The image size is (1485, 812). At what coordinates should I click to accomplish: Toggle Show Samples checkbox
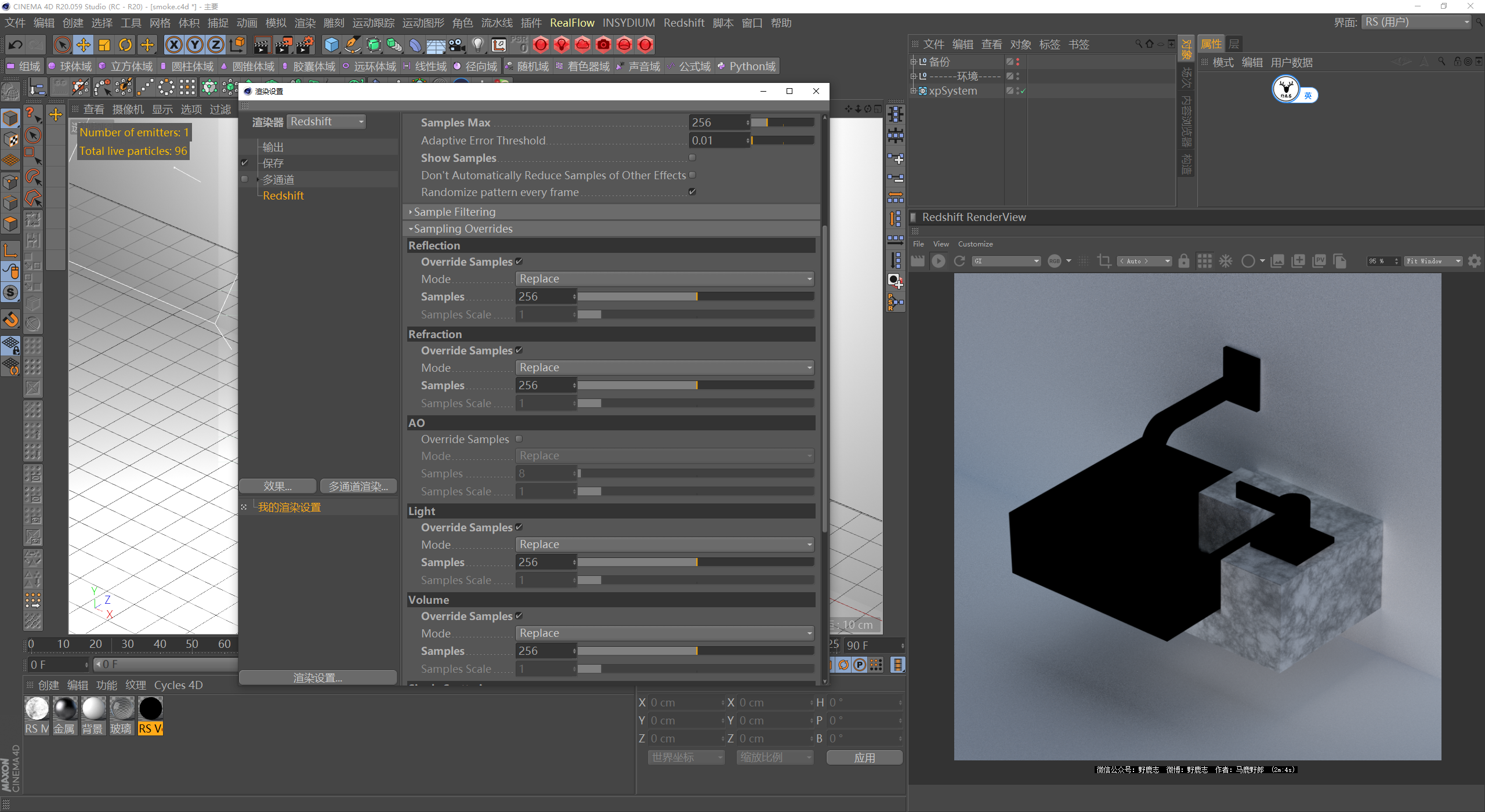(692, 157)
